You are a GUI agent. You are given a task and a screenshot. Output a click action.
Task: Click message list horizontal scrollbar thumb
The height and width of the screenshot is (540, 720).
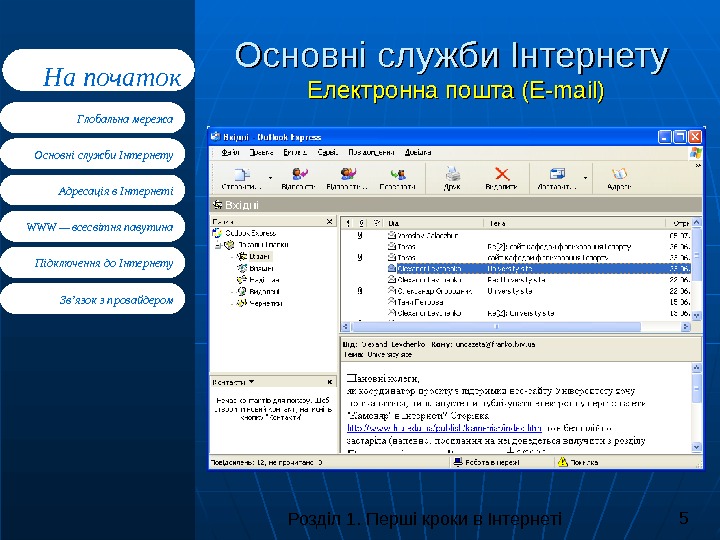496,326
